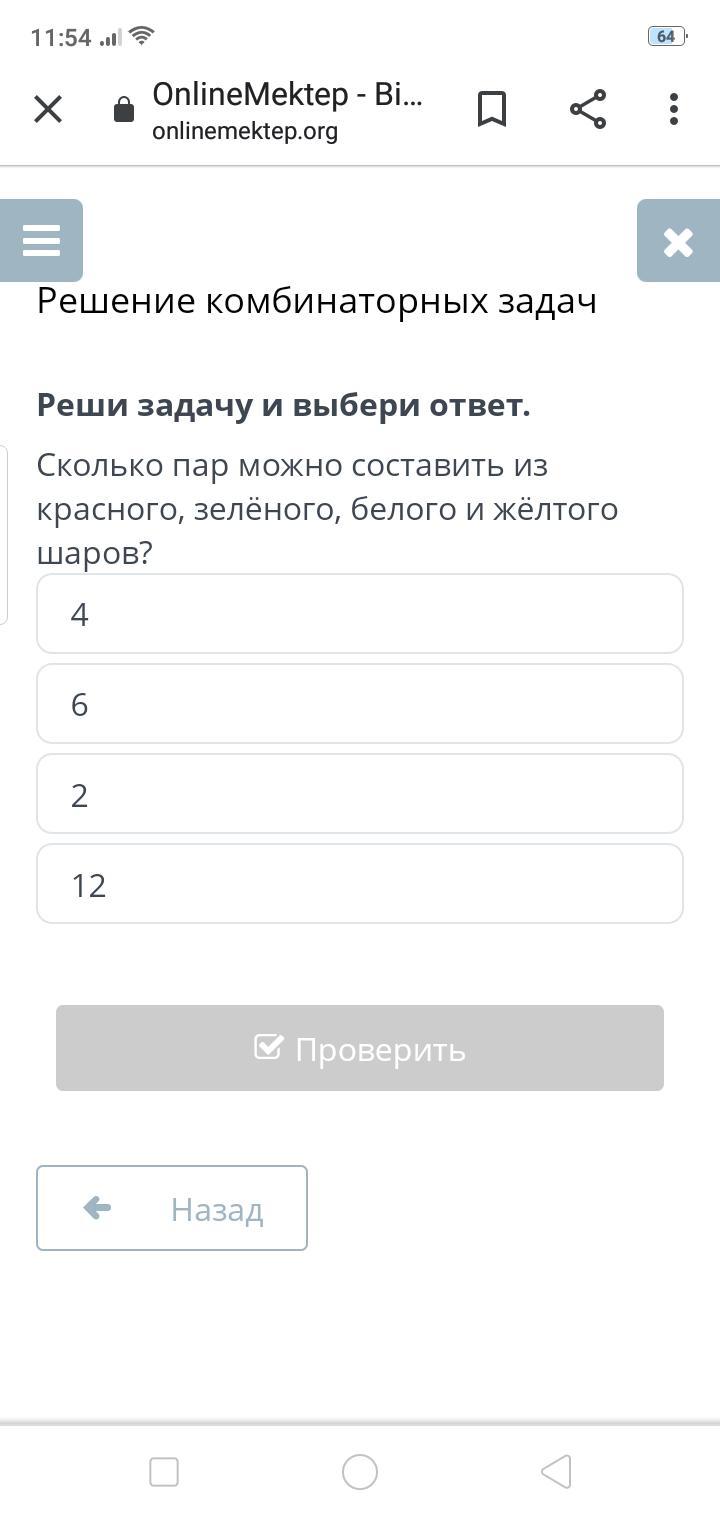Bookmark this page
This screenshot has height=1520, width=720.
(x=491, y=109)
